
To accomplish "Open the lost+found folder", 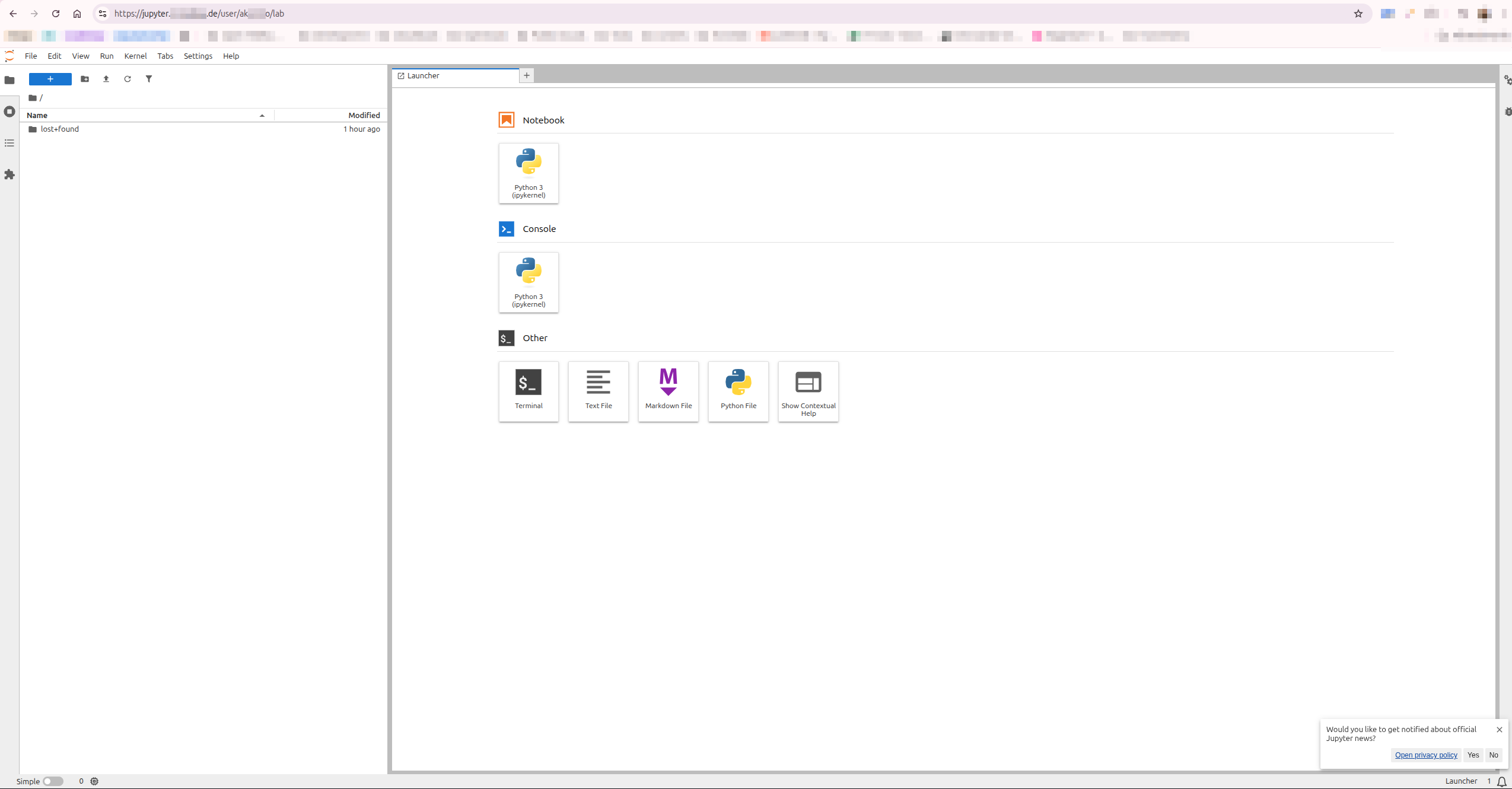I will pyautogui.click(x=59, y=129).
